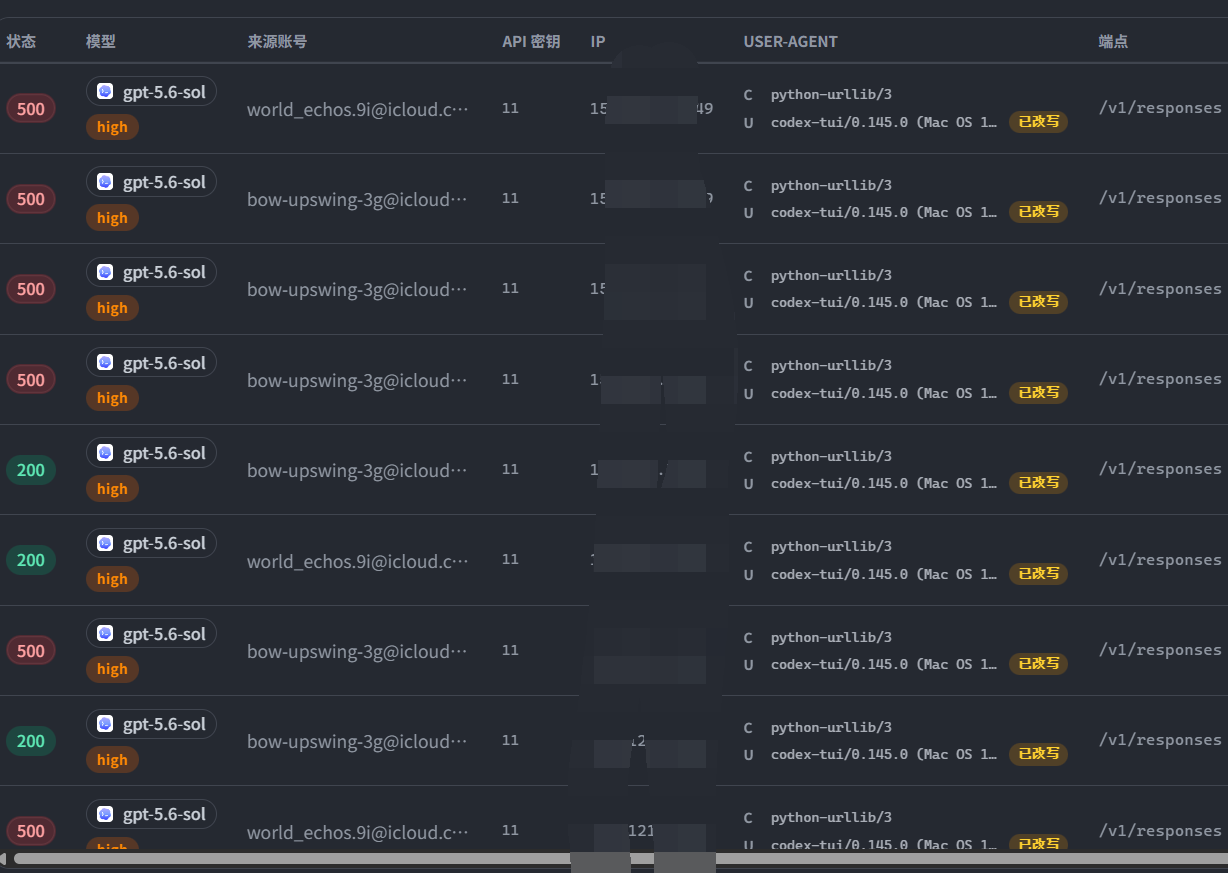Click model icon in the top table row

pyautogui.click(x=105, y=91)
